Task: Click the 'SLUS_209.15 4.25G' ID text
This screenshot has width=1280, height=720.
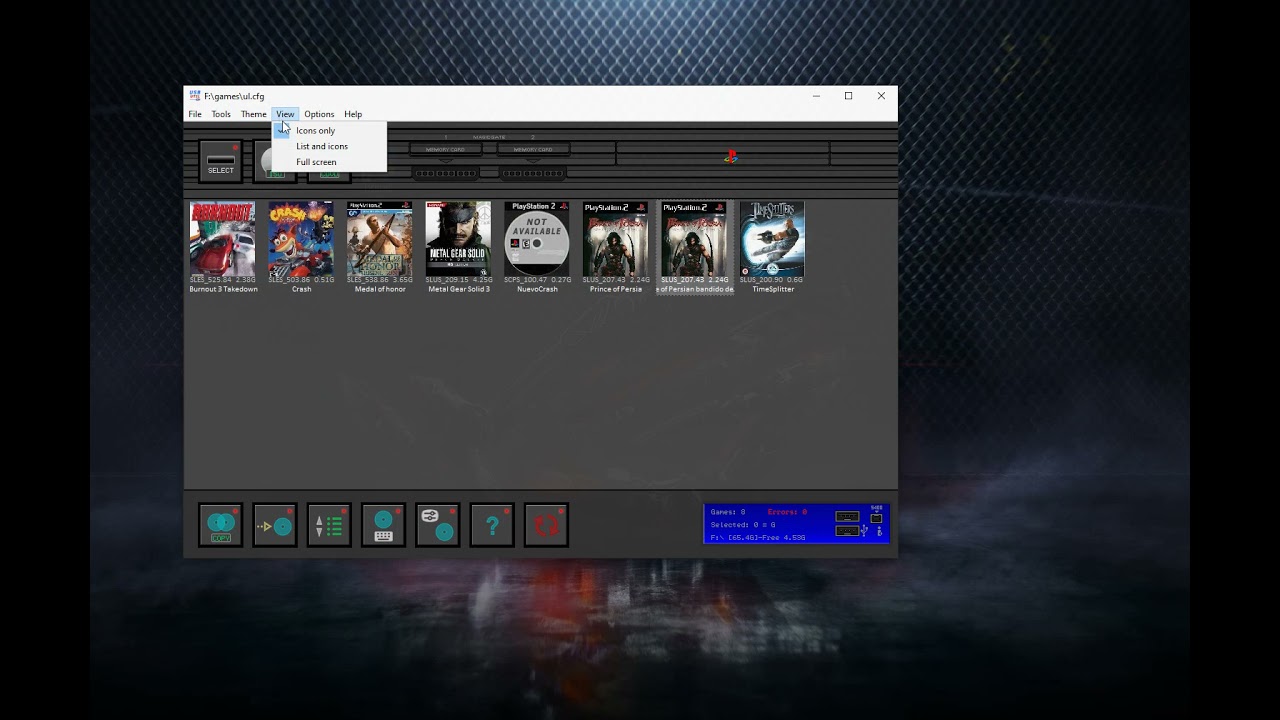Action: (459, 280)
